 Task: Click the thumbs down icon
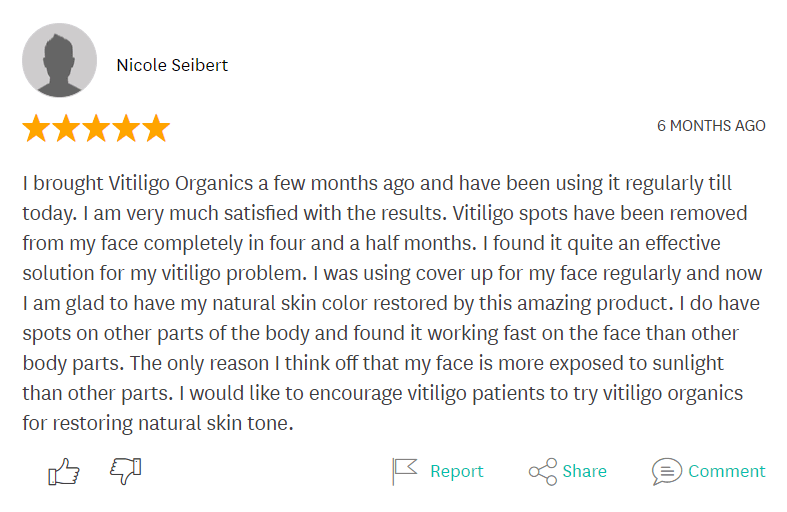point(125,471)
